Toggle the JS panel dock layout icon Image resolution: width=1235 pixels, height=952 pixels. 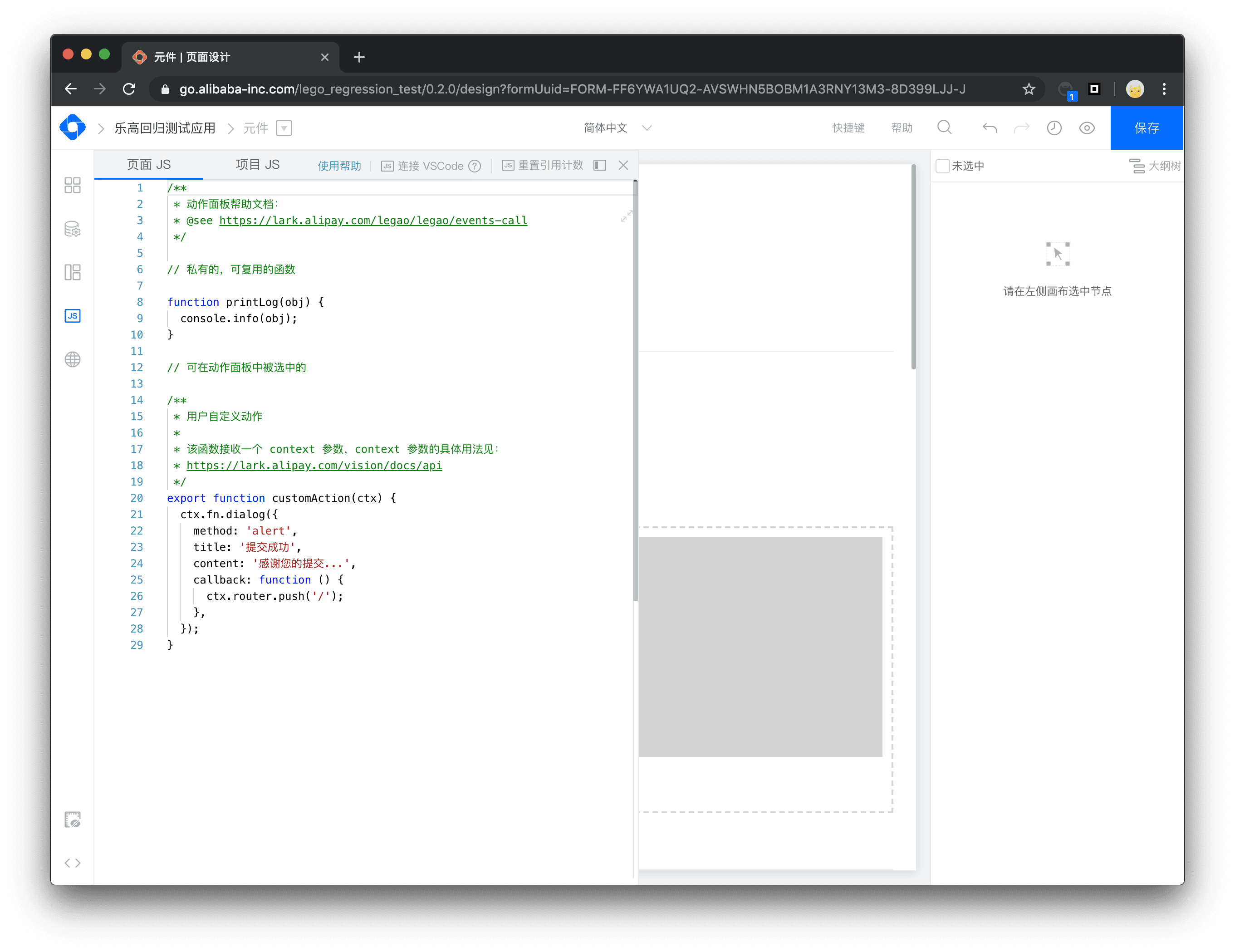coord(600,165)
